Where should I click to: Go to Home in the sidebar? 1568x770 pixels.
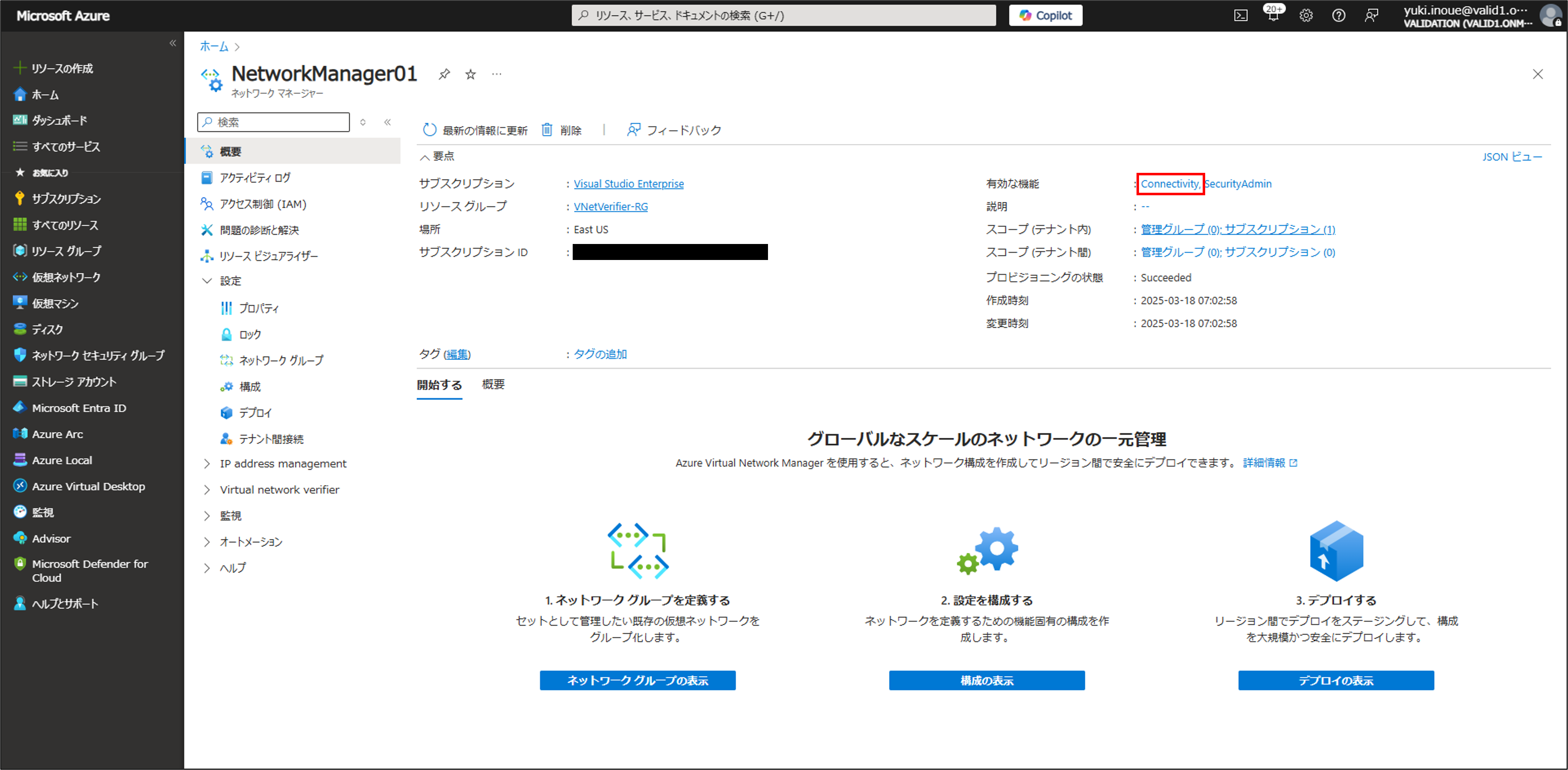tap(37, 94)
